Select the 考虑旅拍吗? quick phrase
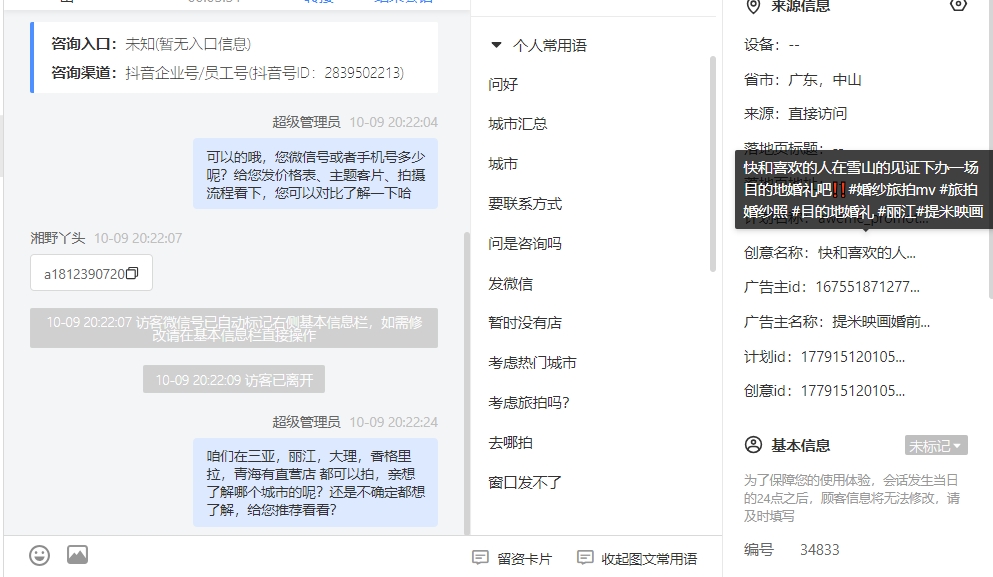 [529, 403]
